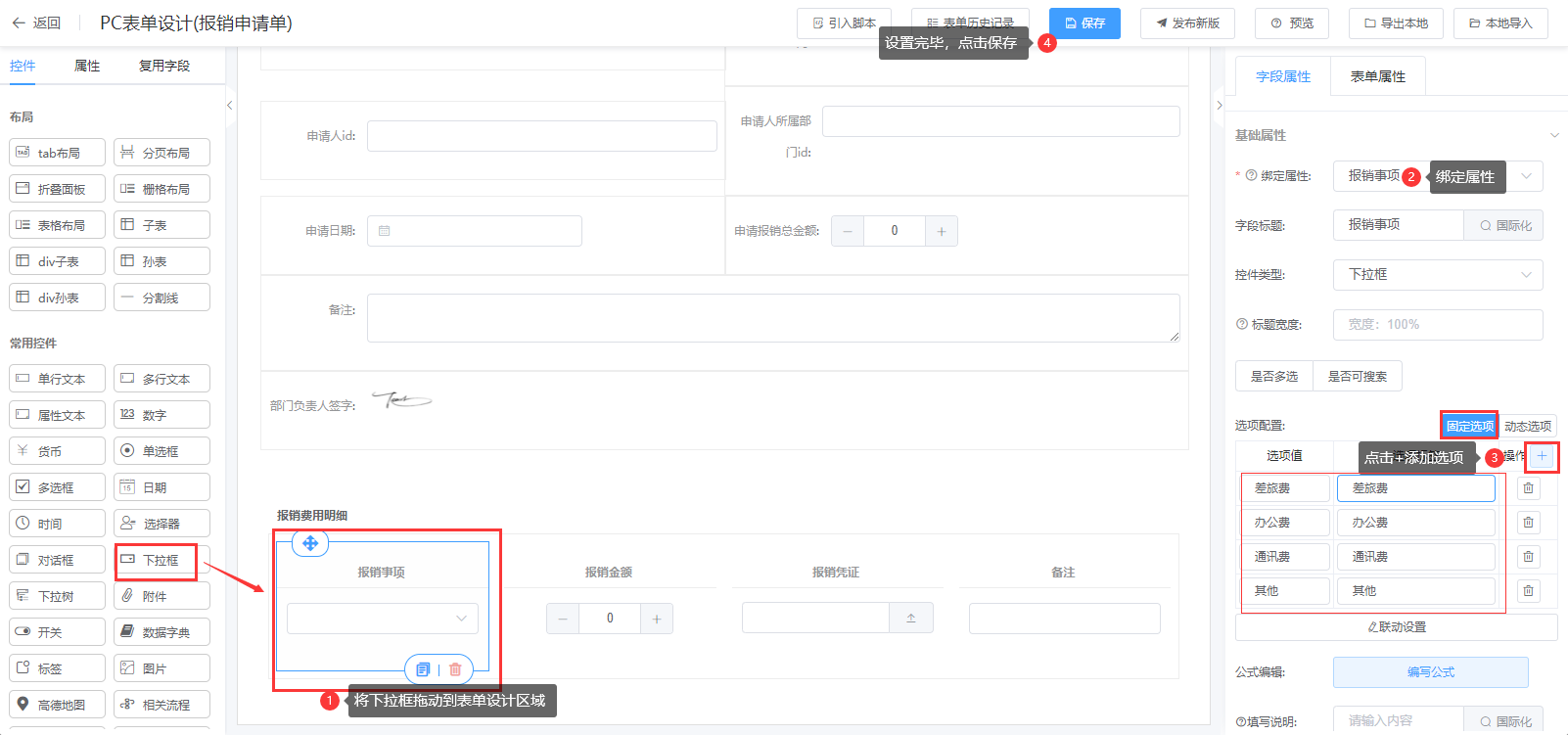Click the 导出本地 button

[x=1396, y=23]
